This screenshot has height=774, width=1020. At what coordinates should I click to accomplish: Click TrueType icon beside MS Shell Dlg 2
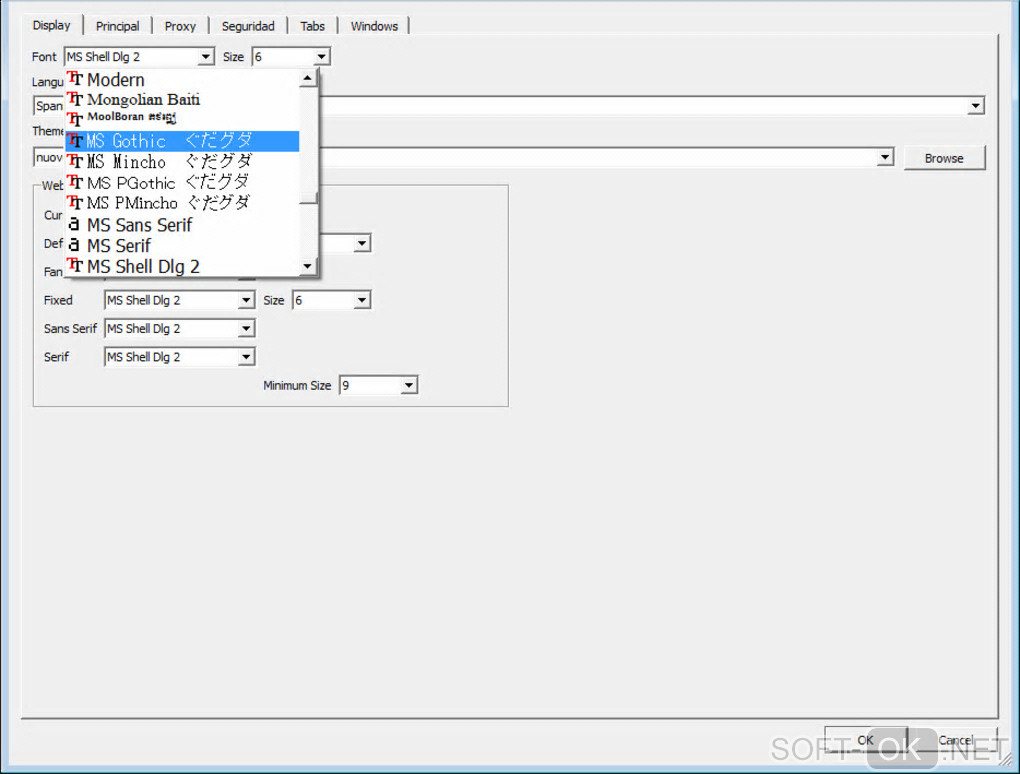(x=75, y=265)
